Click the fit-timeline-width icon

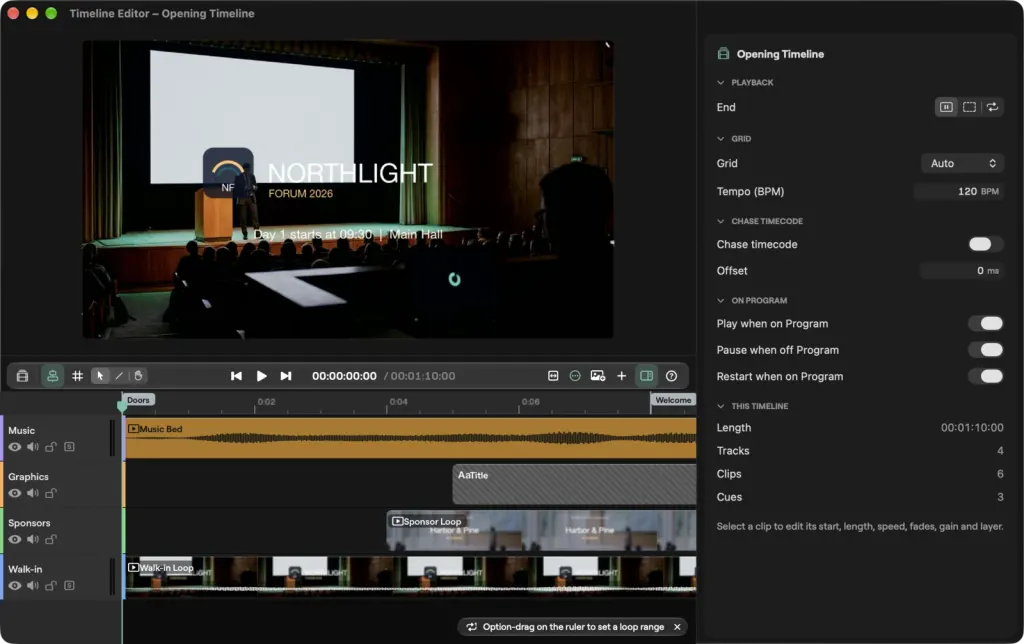552,376
